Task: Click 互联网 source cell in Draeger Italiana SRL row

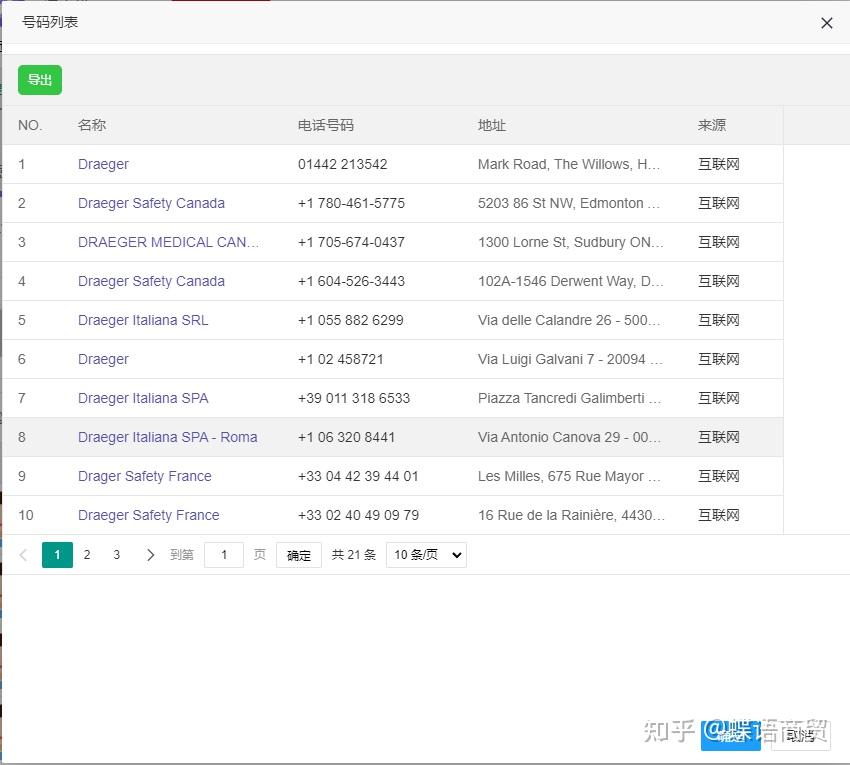Action: point(719,320)
